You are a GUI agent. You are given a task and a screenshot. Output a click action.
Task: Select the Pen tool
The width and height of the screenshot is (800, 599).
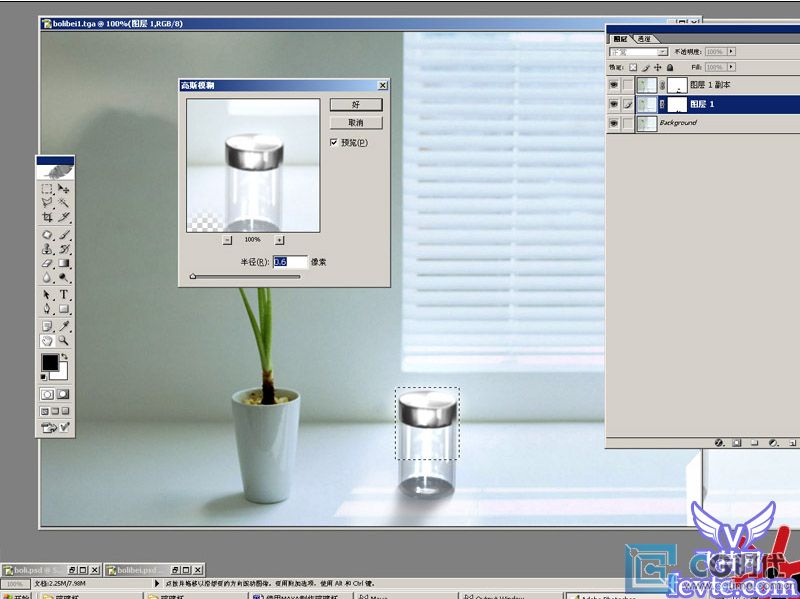coord(47,309)
